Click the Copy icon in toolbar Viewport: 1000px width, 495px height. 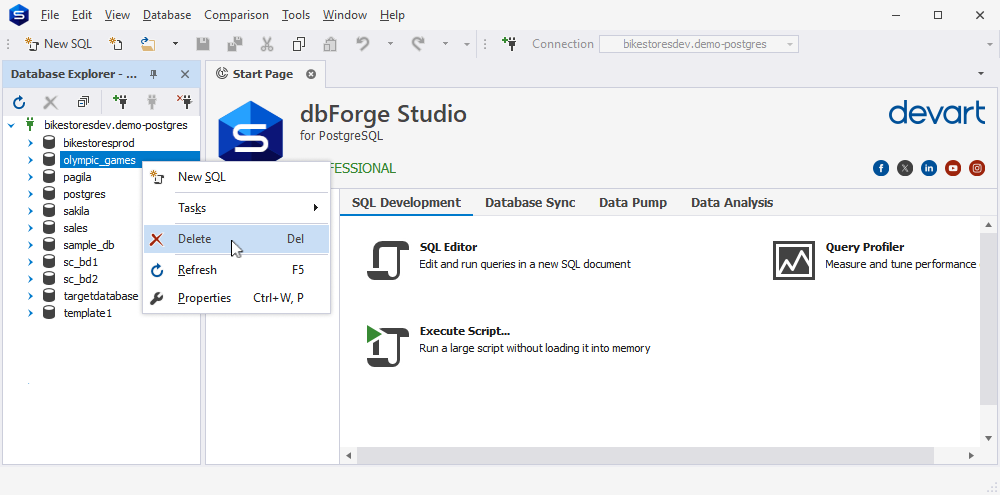[x=298, y=44]
